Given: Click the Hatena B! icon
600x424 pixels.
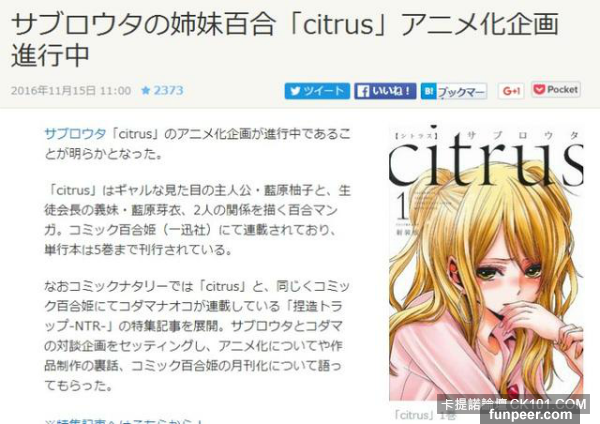Looking at the screenshot, I should (x=429, y=91).
